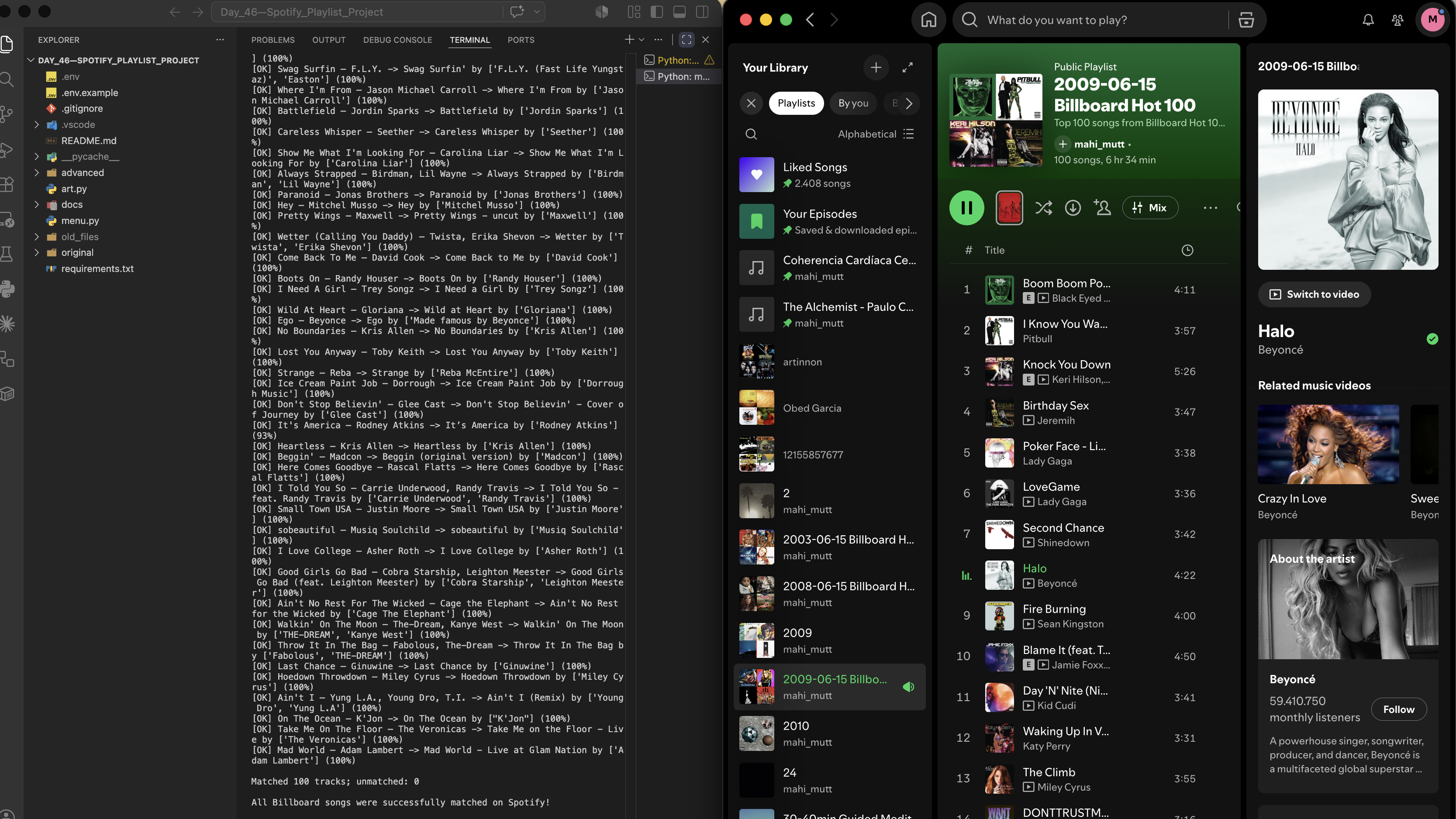Open Liked Songs in library
Image resolution: width=1456 pixels, height=819 pixels.
(830, 175)
